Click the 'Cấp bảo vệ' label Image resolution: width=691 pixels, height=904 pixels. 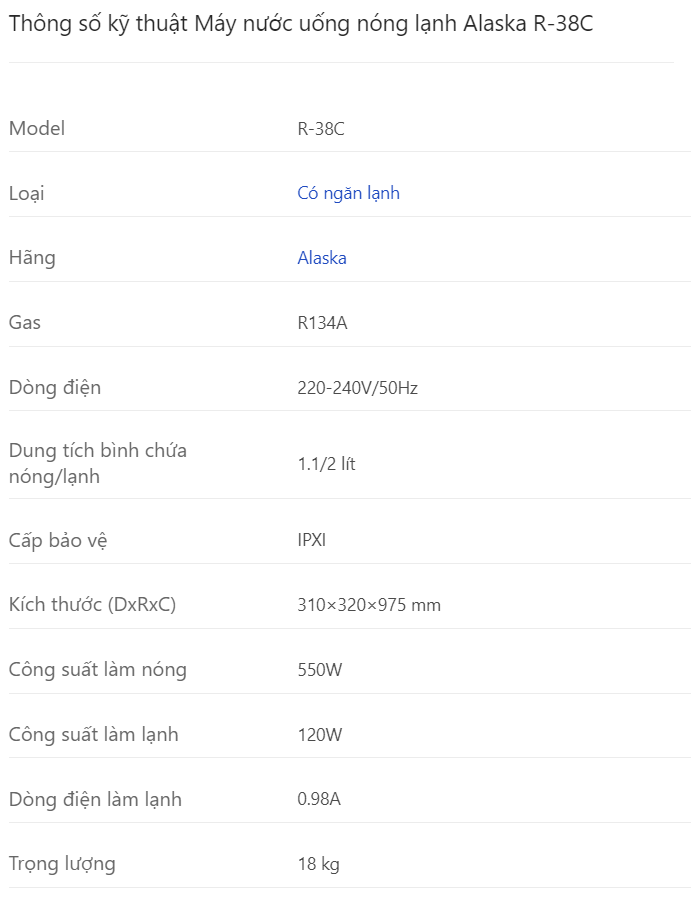(x=58, y=540)
